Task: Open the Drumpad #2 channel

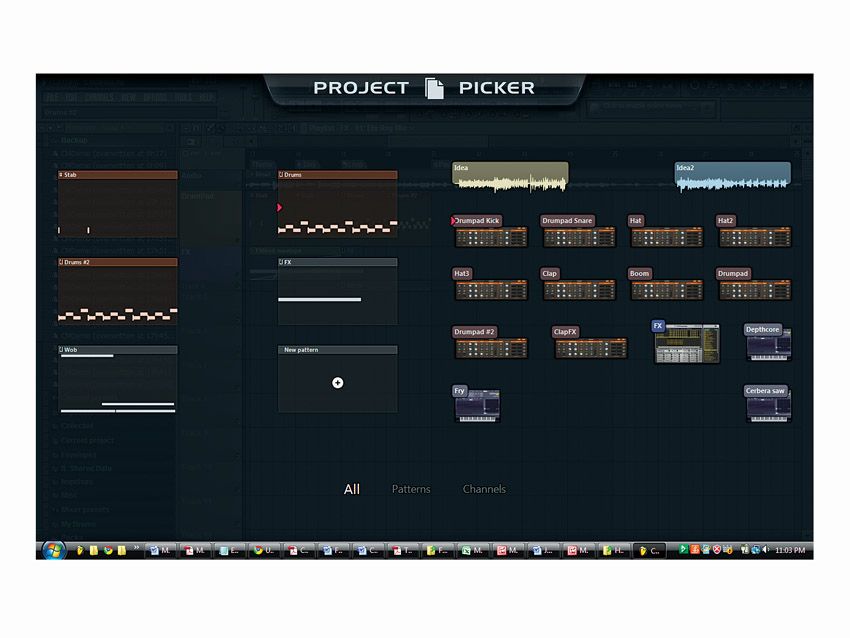Action: [490, 342]
